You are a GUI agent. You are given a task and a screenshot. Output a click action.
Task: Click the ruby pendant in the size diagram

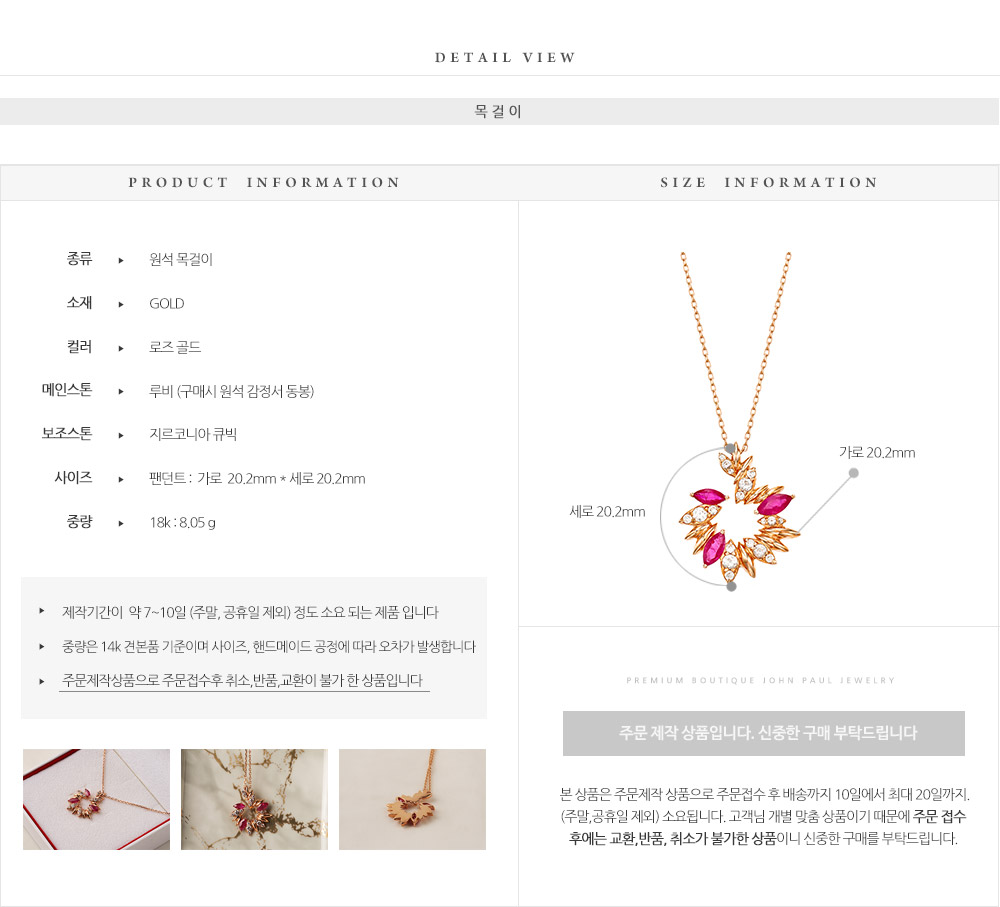tap(739, 515)
